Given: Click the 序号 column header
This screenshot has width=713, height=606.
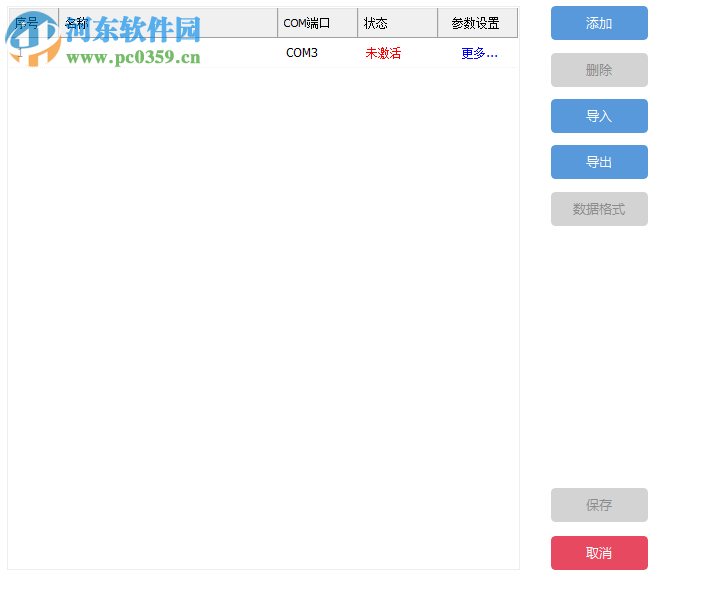Looking at the screenshot, I should 34,23.
